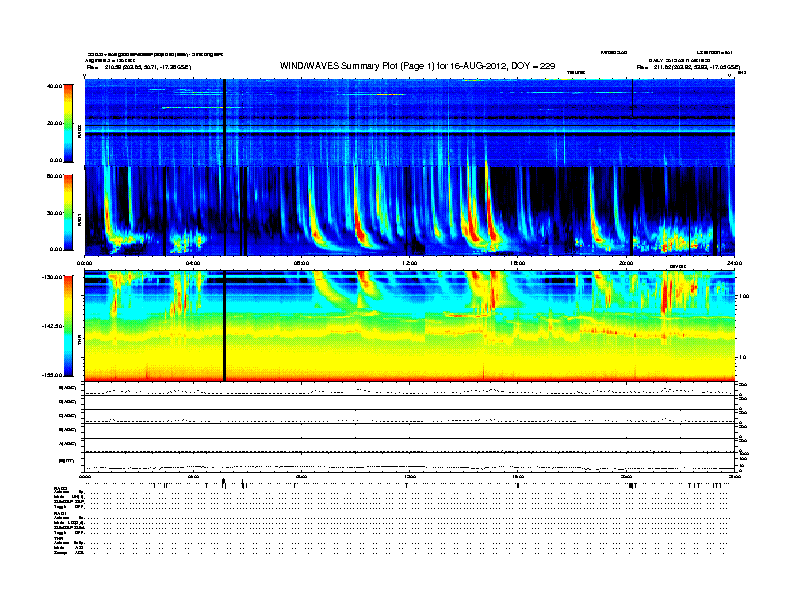The height and width of the screenshot is (612, 792).
Task: Click the 100 frequency label right of TNR
Action: click(743, 296)
